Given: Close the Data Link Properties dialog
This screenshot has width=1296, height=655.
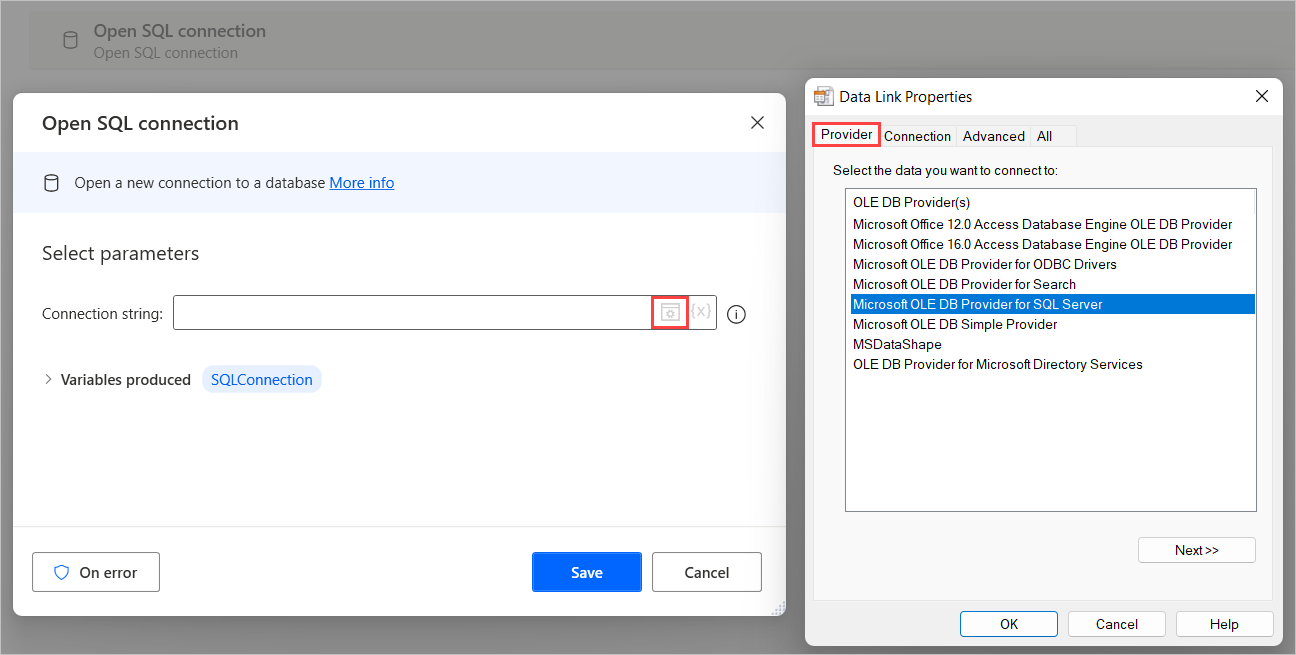Looking at the screenshot, I should pyautogui.click(x=1261, y=96).
